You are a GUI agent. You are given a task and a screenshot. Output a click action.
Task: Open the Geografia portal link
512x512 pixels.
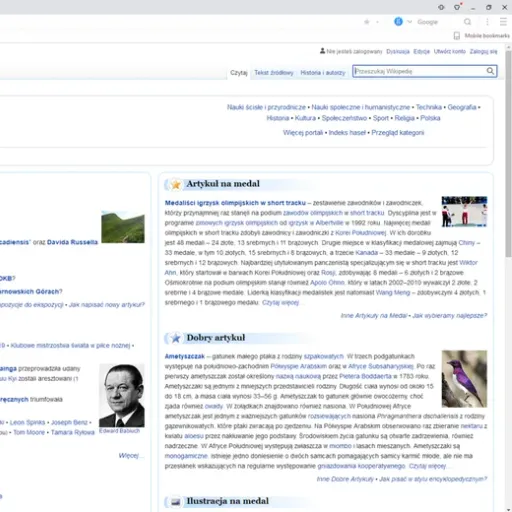pyautogui.click(x=462, y=107)
